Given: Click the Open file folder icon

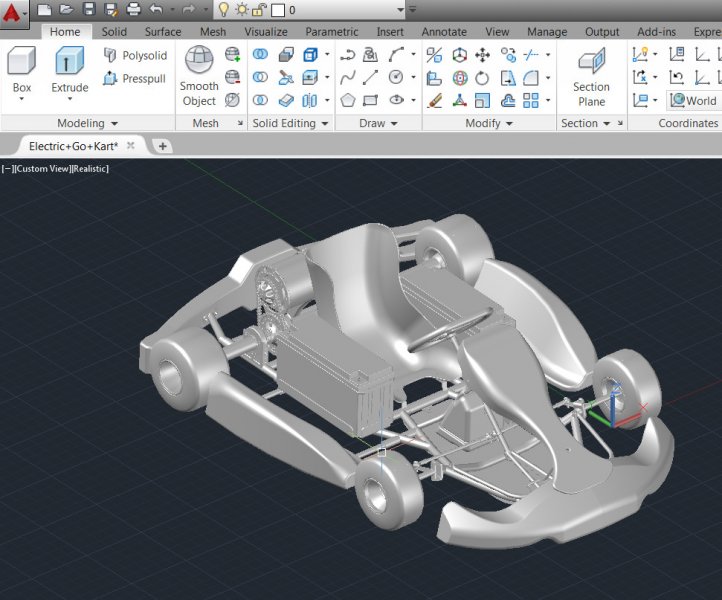Looking at the screenshot, I should click(66, 9).
